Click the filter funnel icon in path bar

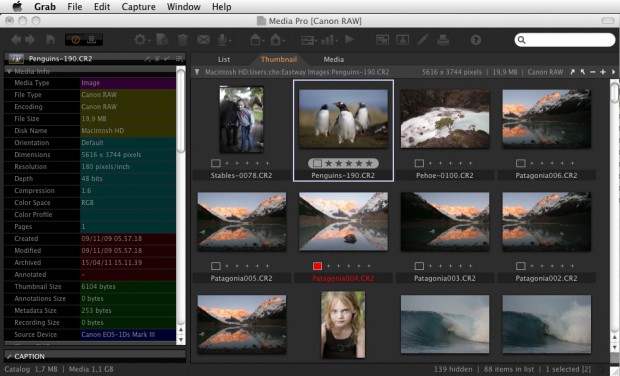(197, 72)
